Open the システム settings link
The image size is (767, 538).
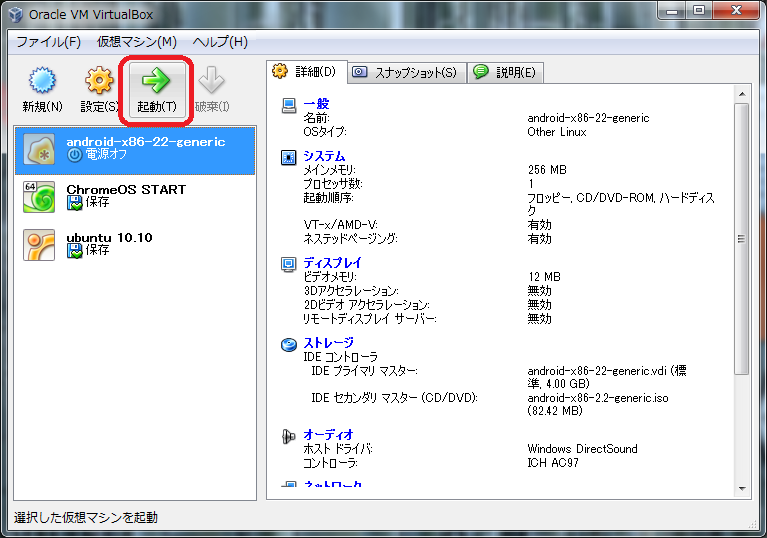pyautogui.click(x=324, y=156)
